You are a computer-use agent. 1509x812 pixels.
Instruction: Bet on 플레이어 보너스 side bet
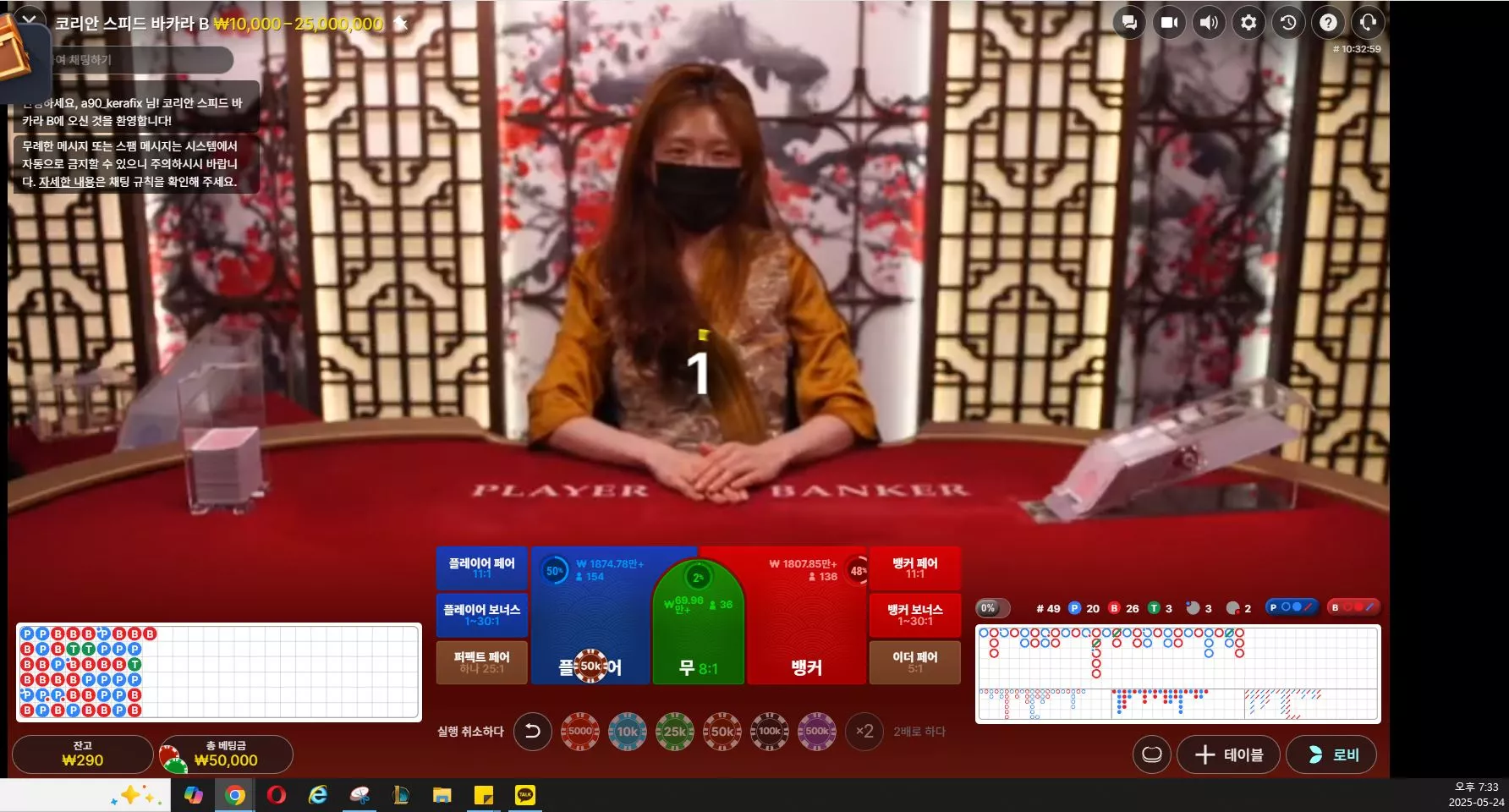481,615
